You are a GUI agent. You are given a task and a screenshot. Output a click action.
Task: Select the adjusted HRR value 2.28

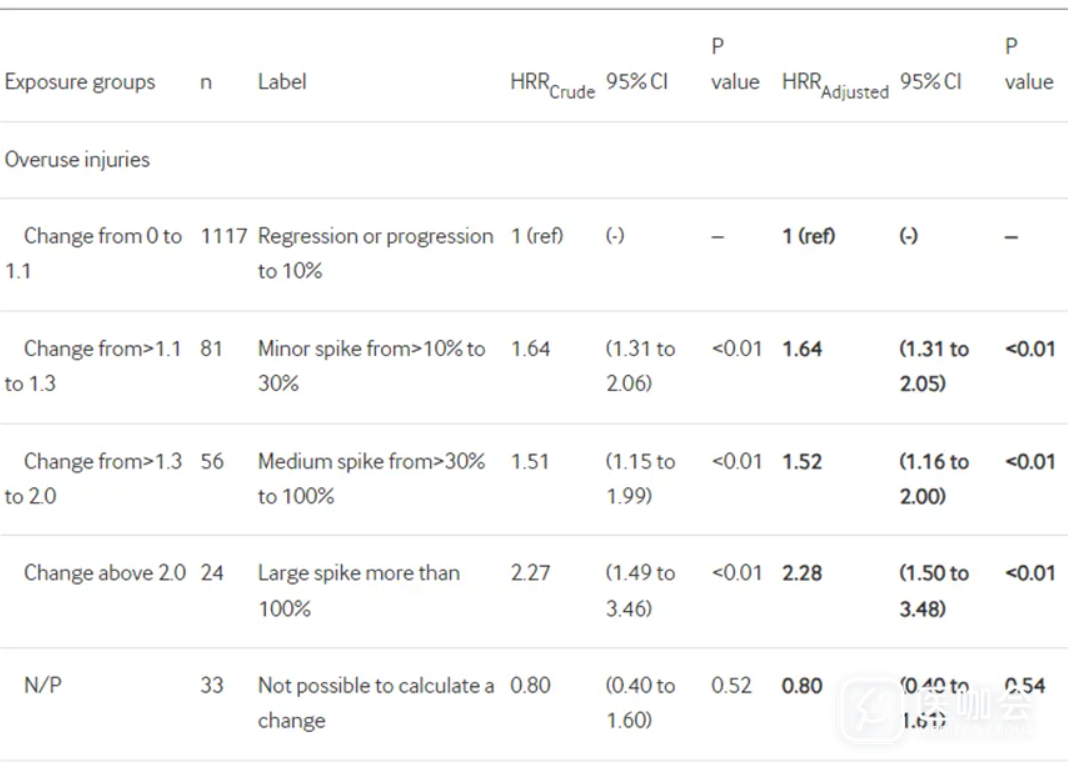click(x=802, y=573)
